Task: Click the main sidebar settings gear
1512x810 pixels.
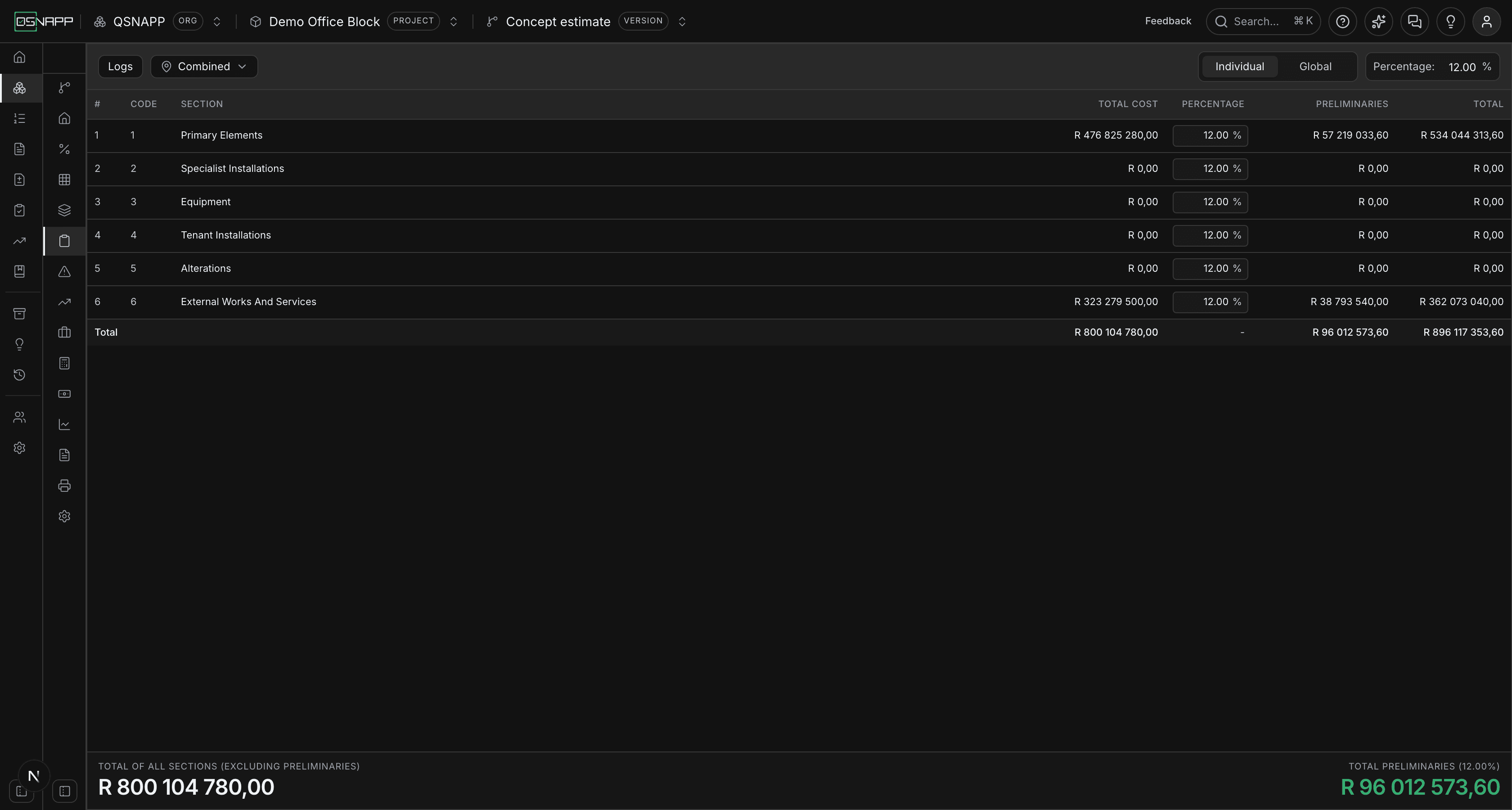Action: [19, 448]
